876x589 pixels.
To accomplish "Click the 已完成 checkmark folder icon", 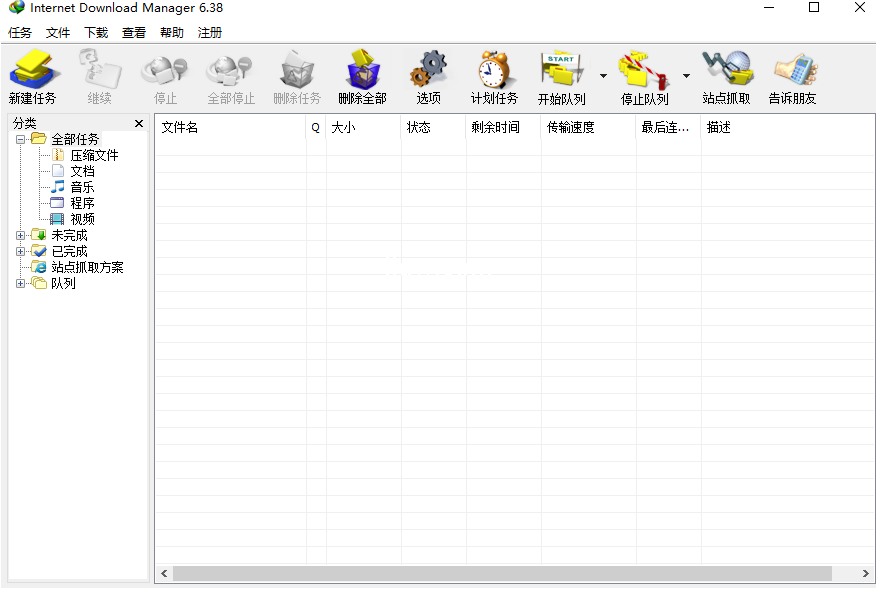I will tap(39, 250).
